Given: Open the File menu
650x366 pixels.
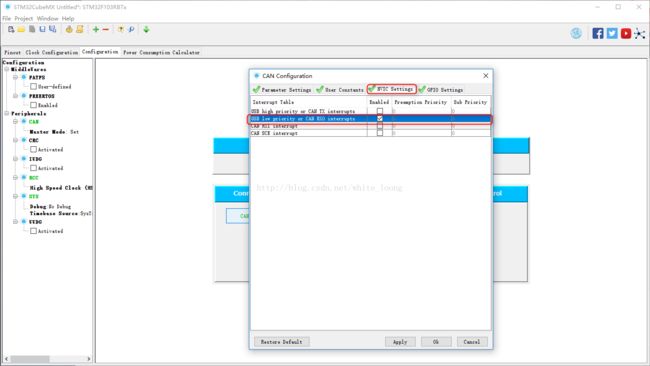Looking at the screenshot, I should [x=7, y=19].
